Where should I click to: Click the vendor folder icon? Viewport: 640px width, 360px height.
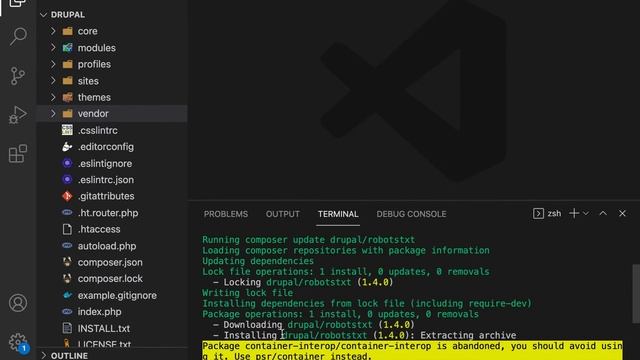click(67, 113)
